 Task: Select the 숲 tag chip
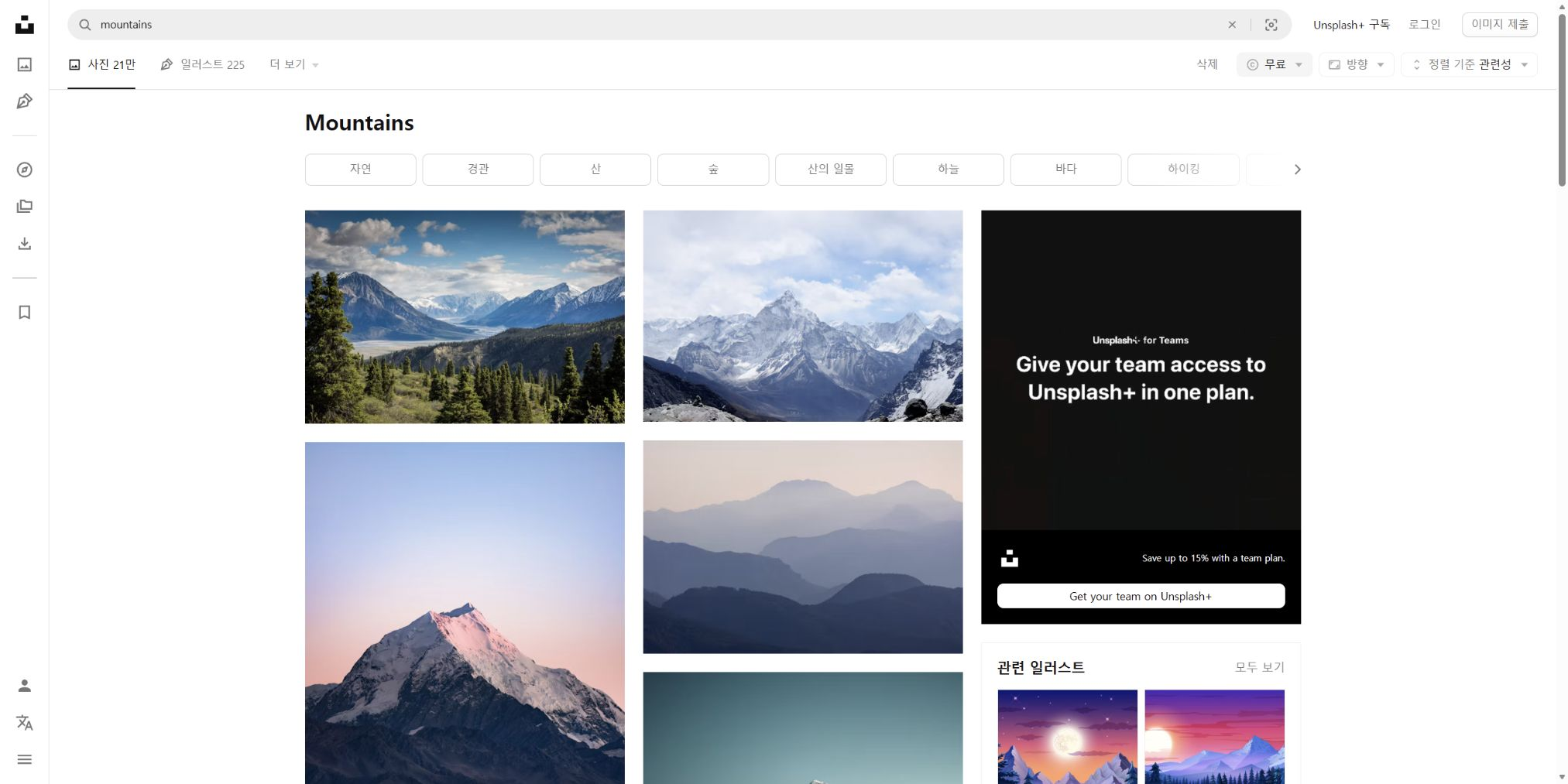(713, 169)
